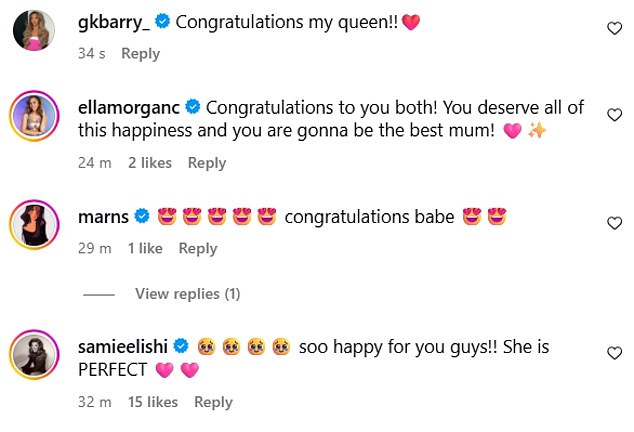
Task: Like marns' comment with heart icon
Action: pyautogui.click(x=615, y=223)
